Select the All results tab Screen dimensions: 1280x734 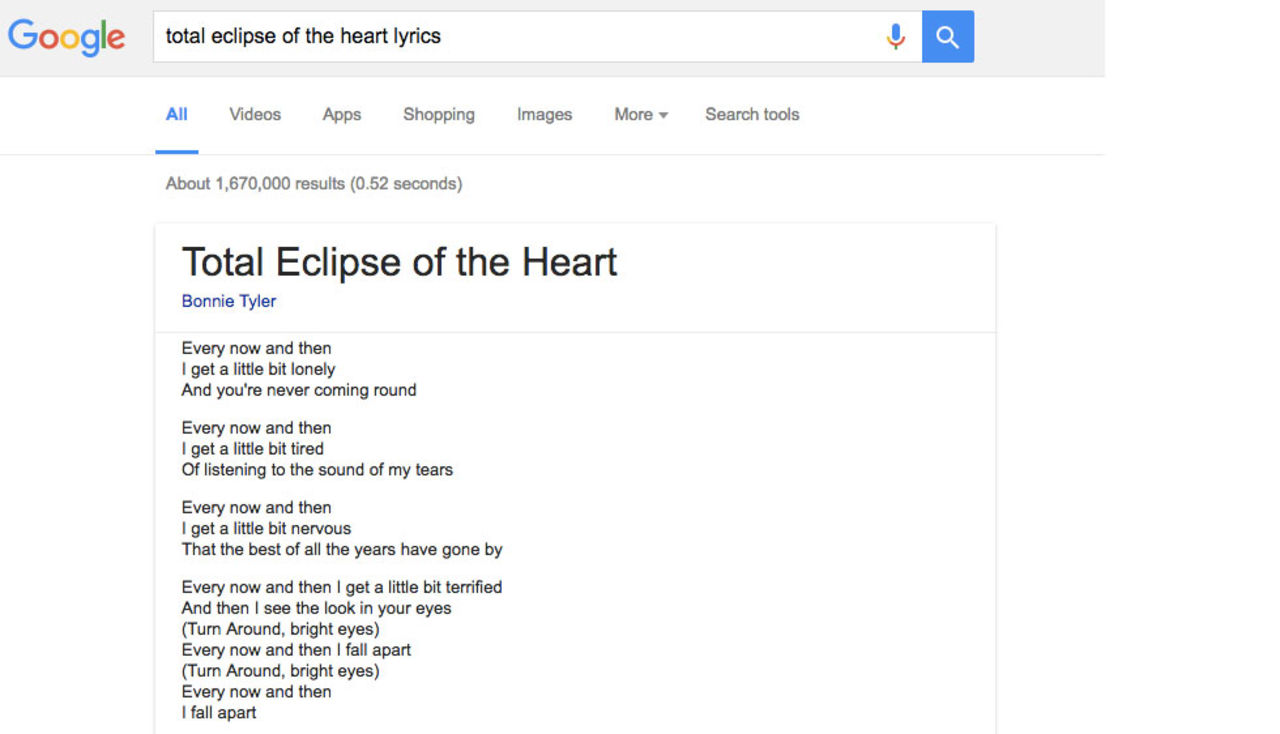[176, 114]
